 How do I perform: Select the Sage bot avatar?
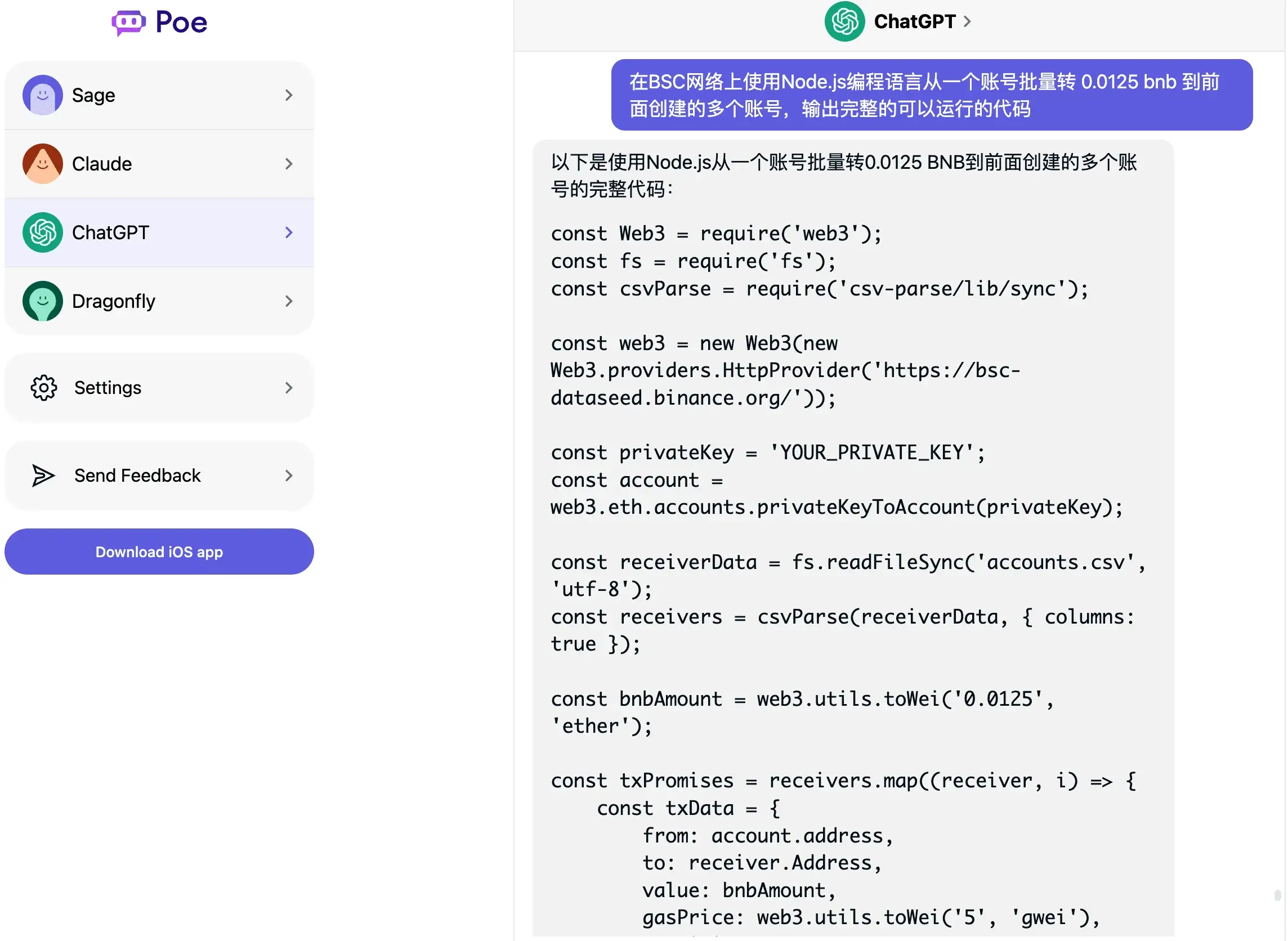(x=43, y=95)
